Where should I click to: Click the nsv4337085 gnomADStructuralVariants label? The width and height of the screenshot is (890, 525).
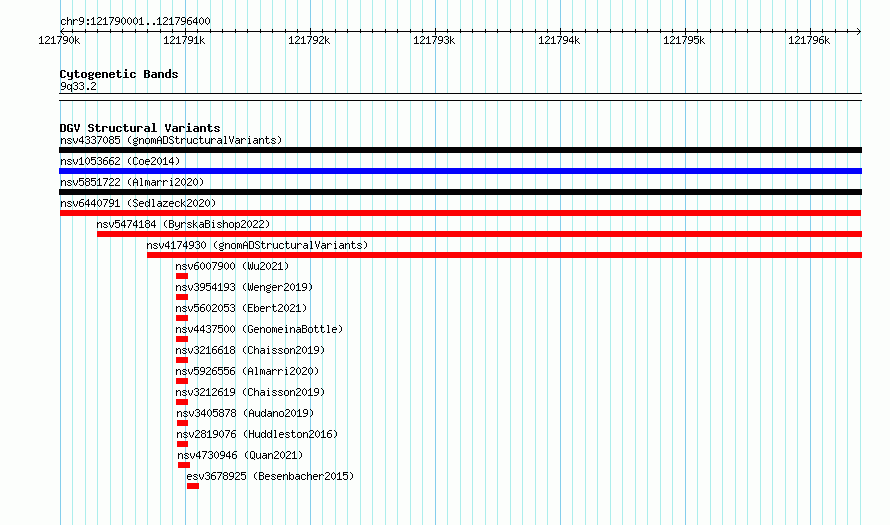(171, 140)
